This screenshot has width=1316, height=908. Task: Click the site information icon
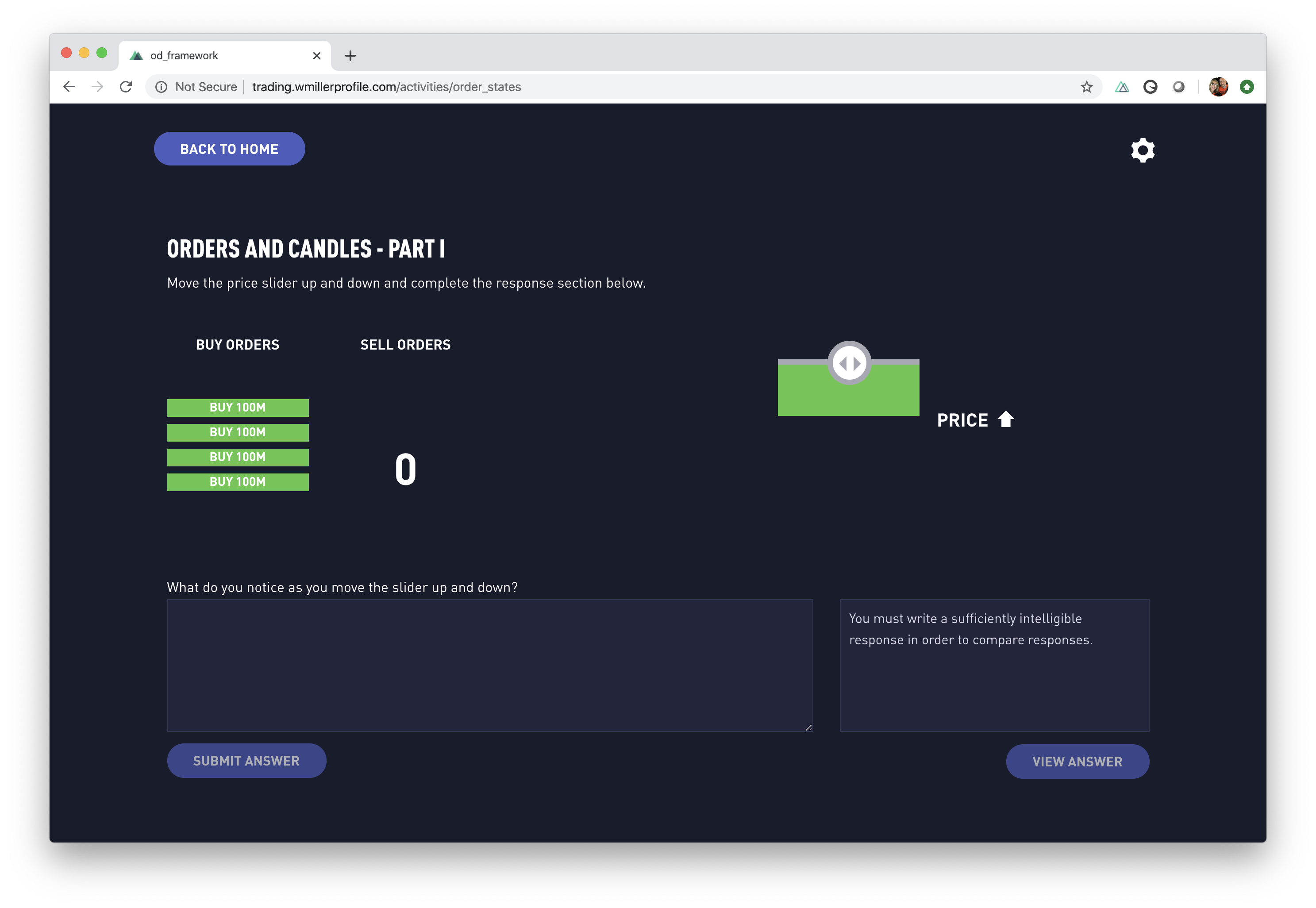pos(162,86)
